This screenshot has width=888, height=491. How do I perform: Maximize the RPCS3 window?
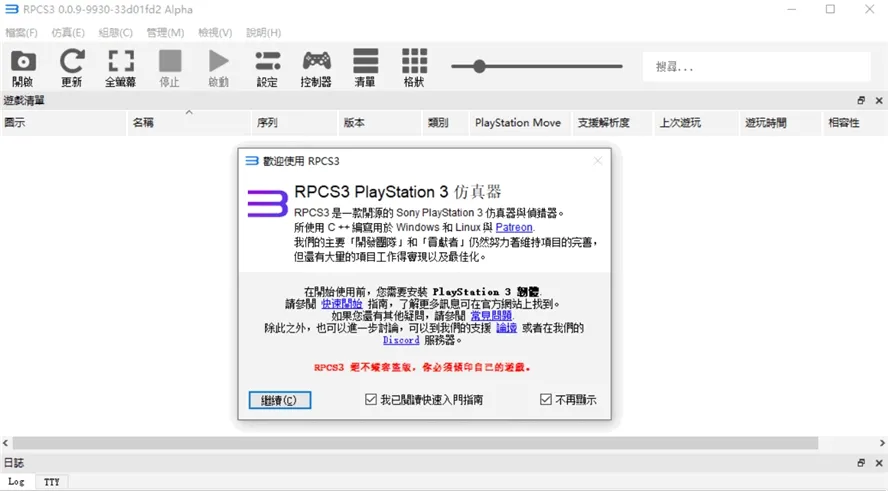(830, 9)
